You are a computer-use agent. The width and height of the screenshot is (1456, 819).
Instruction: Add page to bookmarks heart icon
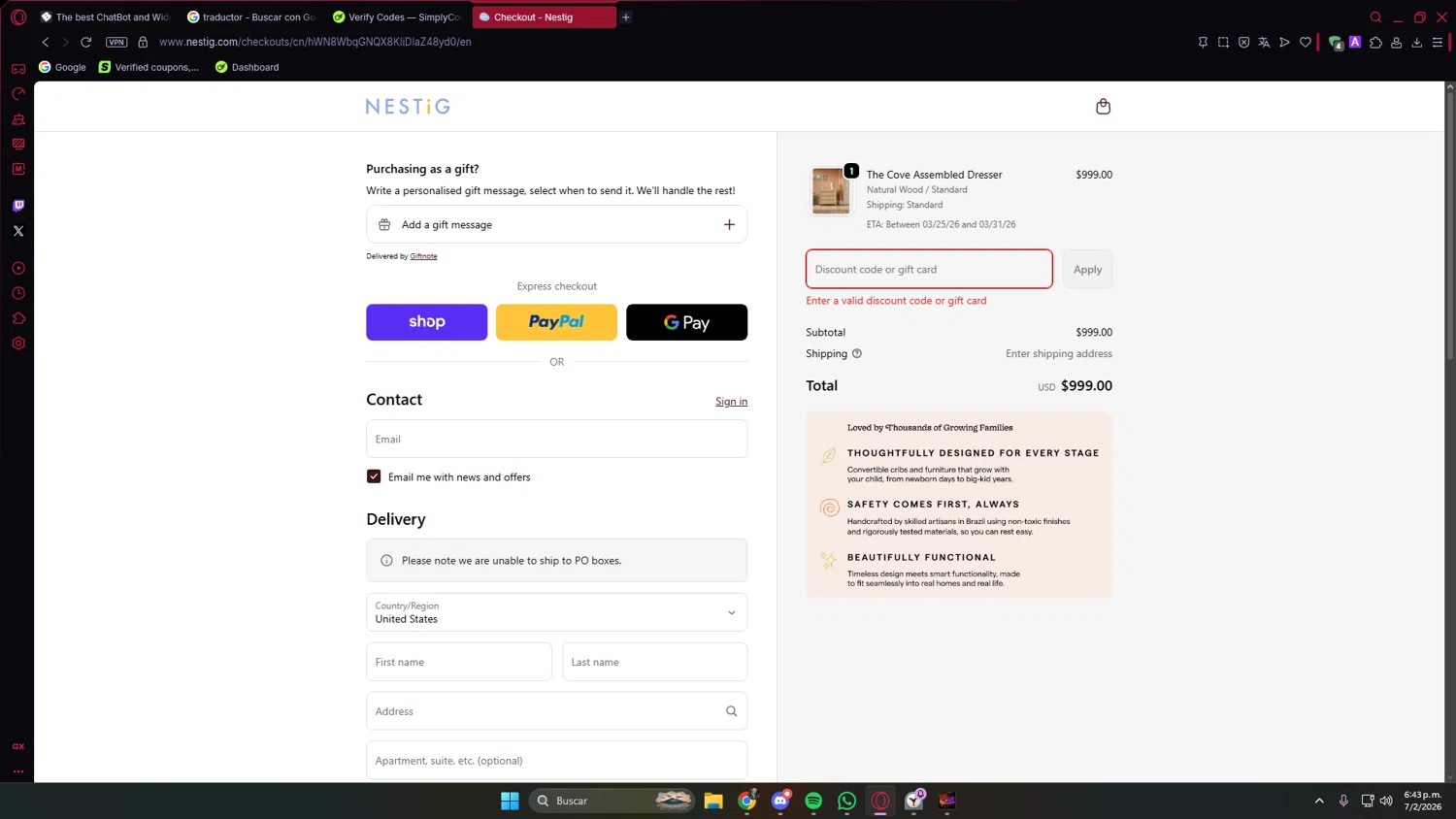click(1306, 43)
